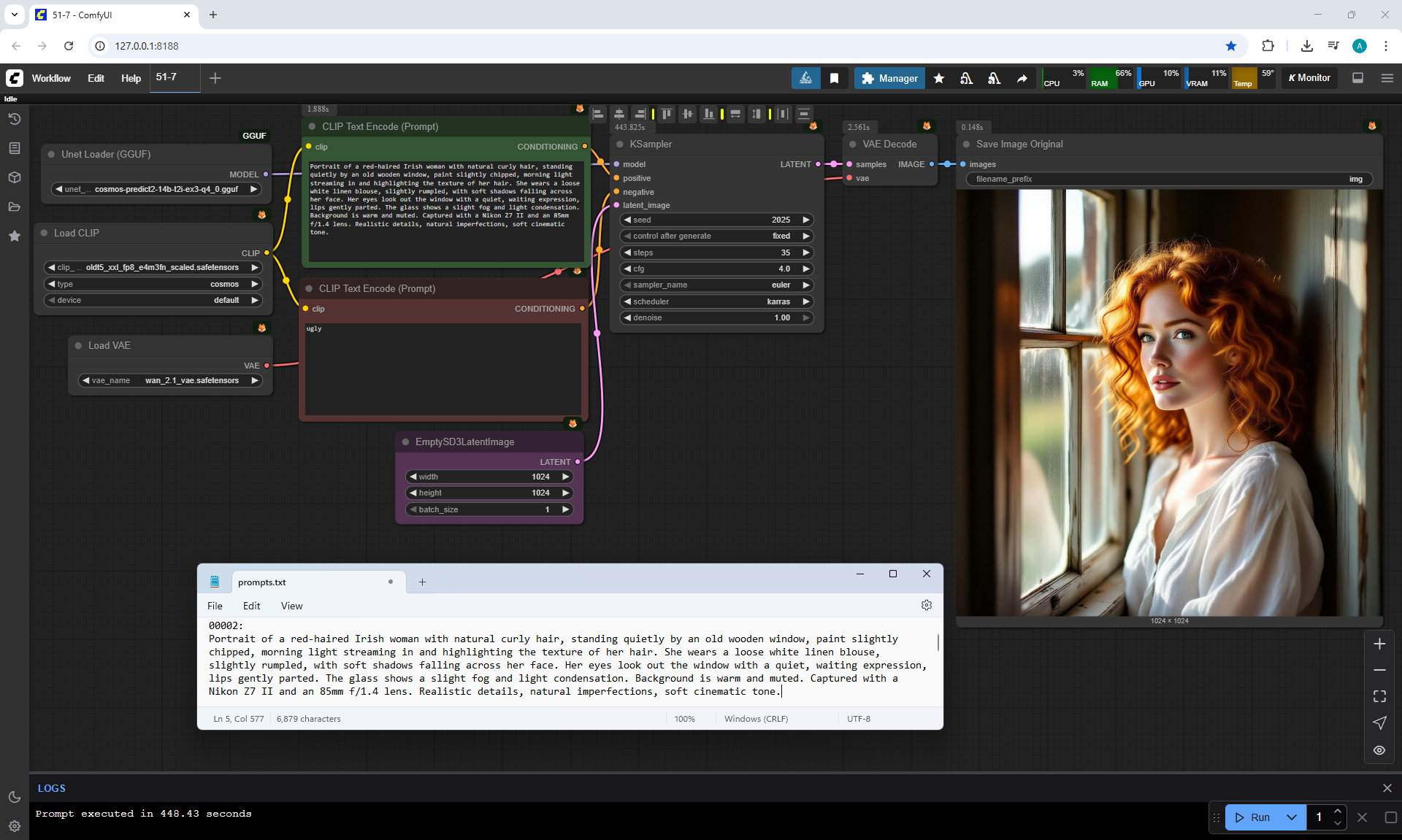
Task: Toggle link visibility eye icon
Action: click(1379, 750)
